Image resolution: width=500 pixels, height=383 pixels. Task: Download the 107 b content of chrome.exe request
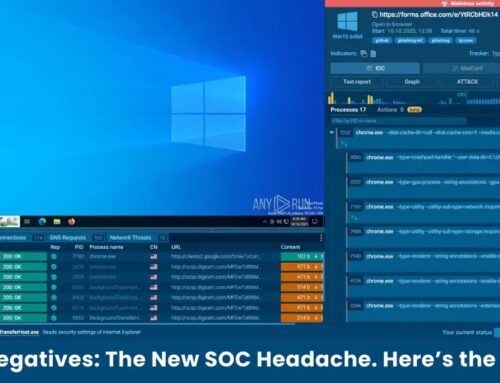pyautogui.click(x=316, y=257)
